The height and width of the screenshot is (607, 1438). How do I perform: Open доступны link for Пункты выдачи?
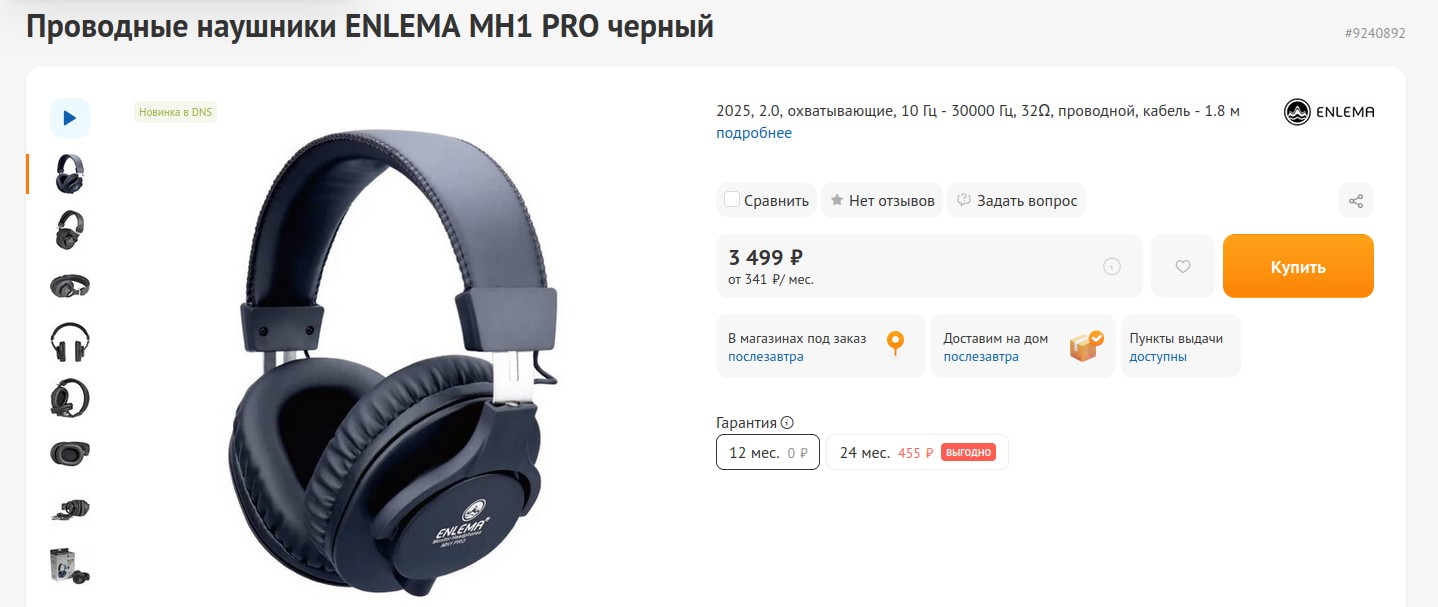tap(1158, 357)
